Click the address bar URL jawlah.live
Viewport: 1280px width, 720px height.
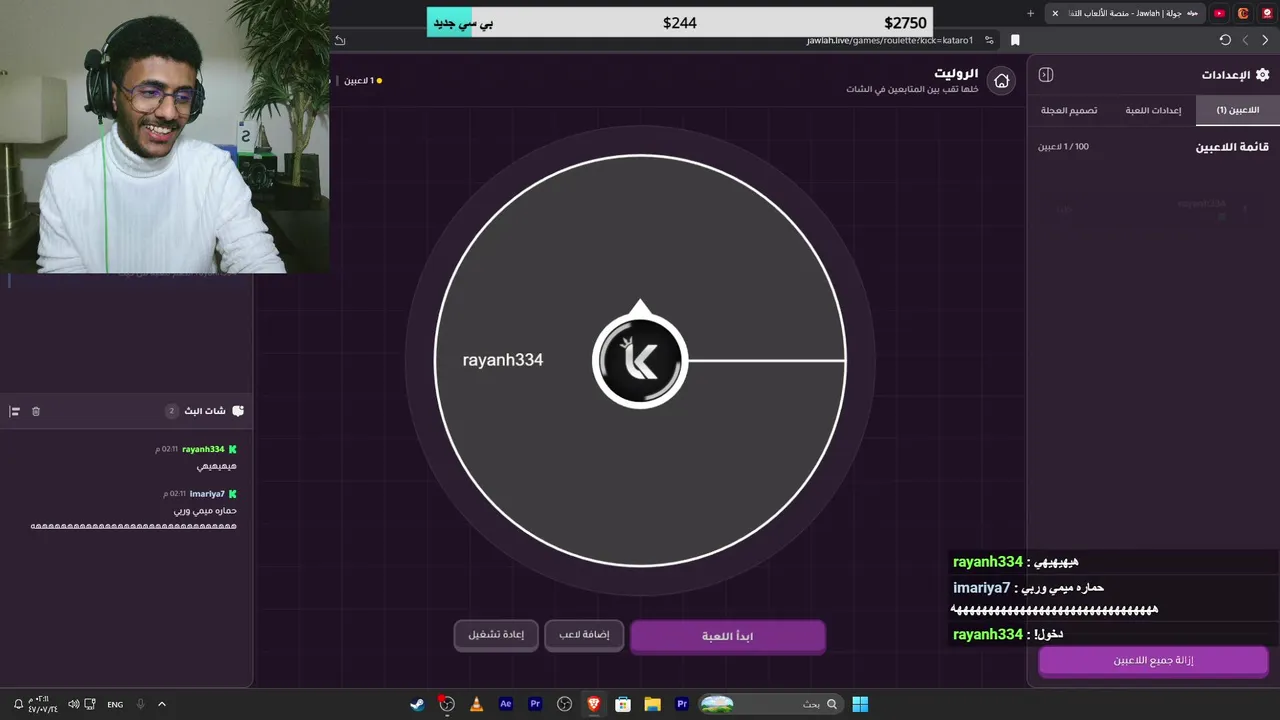(x=890, y=40)
